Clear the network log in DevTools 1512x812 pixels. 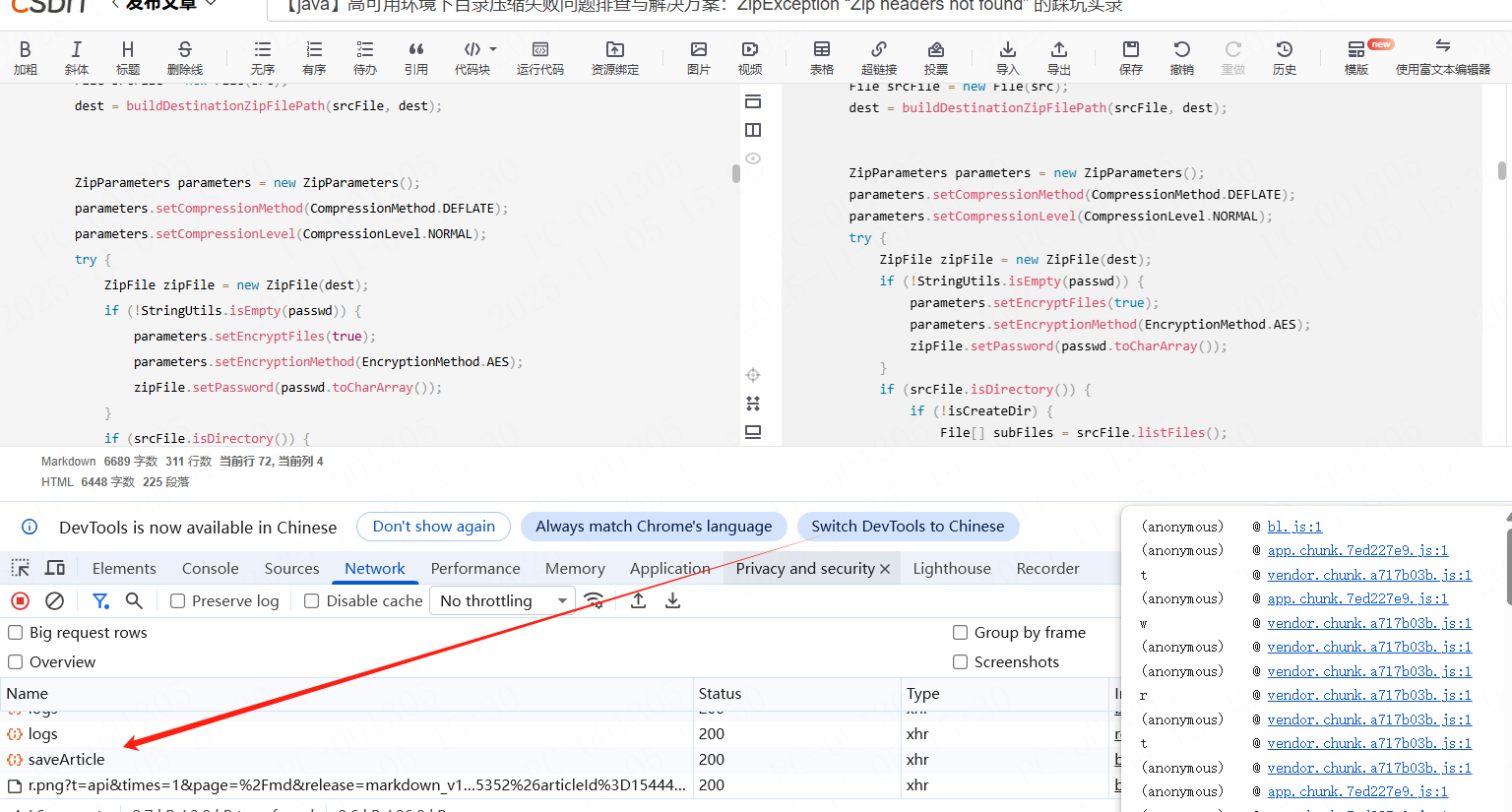[55, 600]
